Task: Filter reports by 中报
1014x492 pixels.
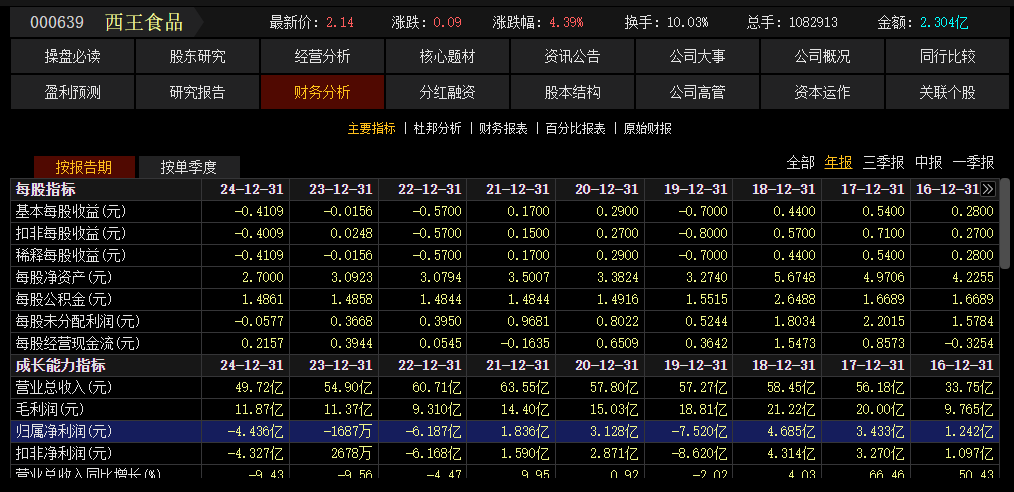Action: pos(928,163)
